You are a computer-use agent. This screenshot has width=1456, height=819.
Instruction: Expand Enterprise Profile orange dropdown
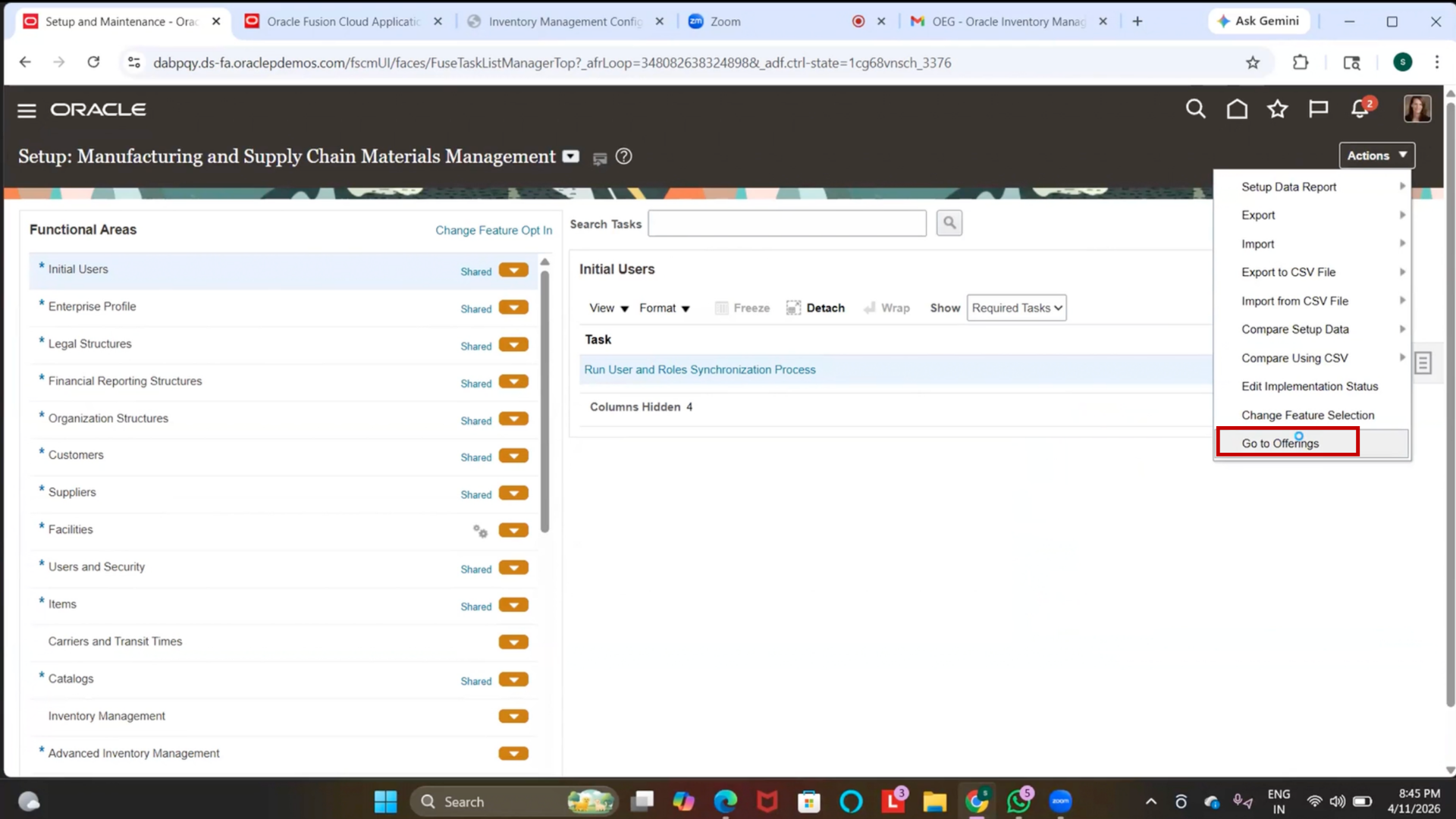(513, 308)
